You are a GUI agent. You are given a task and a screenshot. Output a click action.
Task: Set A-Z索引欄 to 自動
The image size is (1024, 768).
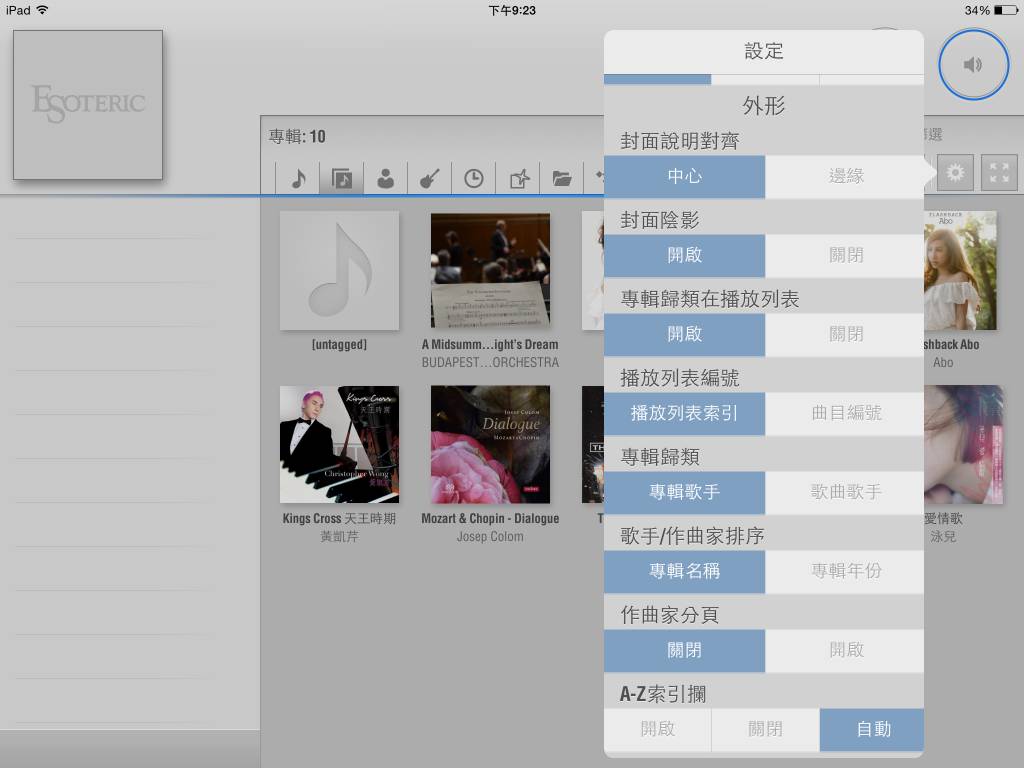point(871,729)
